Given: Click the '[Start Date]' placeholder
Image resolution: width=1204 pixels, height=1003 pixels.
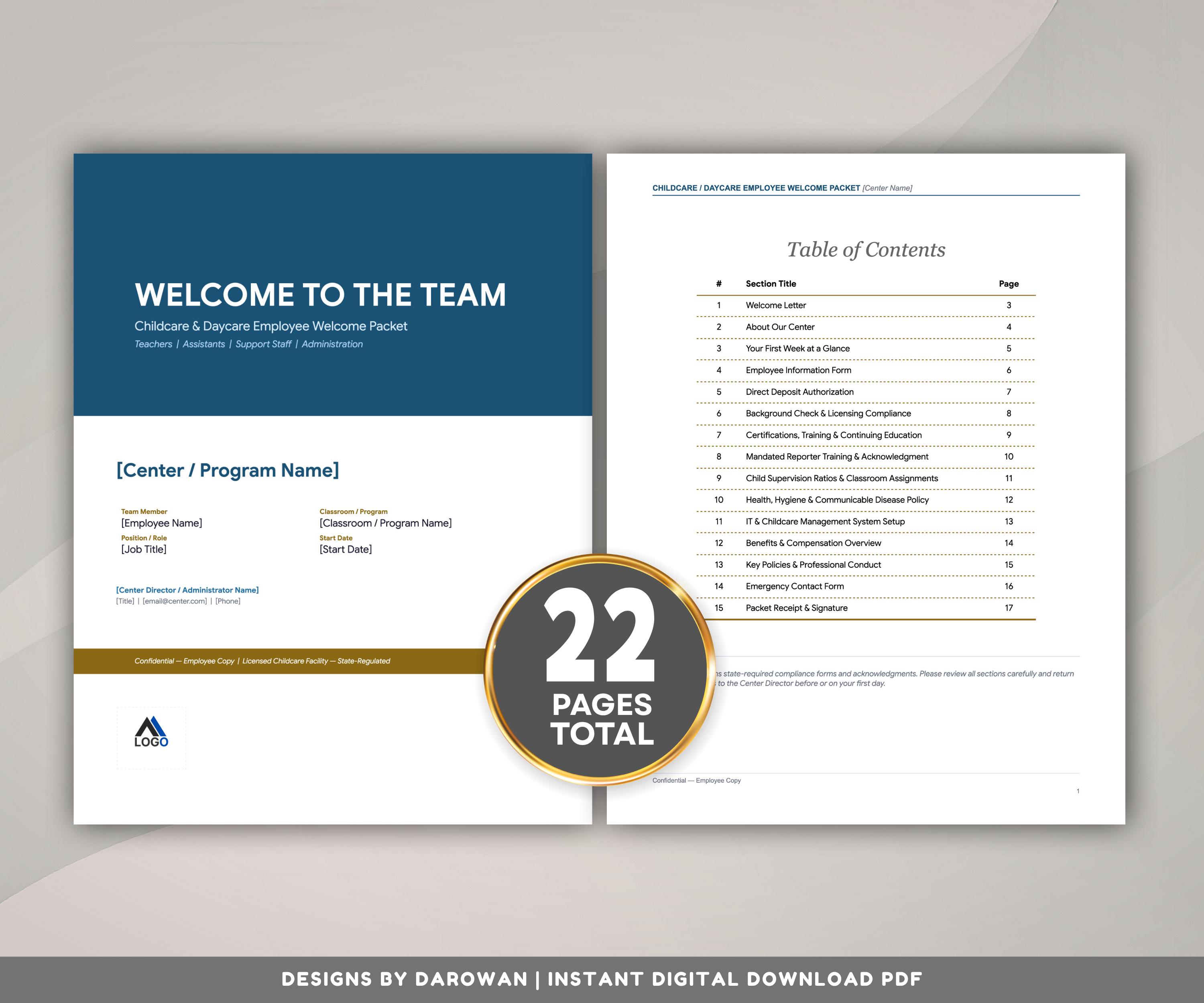Looking at the screenshot, I should click(x=346, y=549).
